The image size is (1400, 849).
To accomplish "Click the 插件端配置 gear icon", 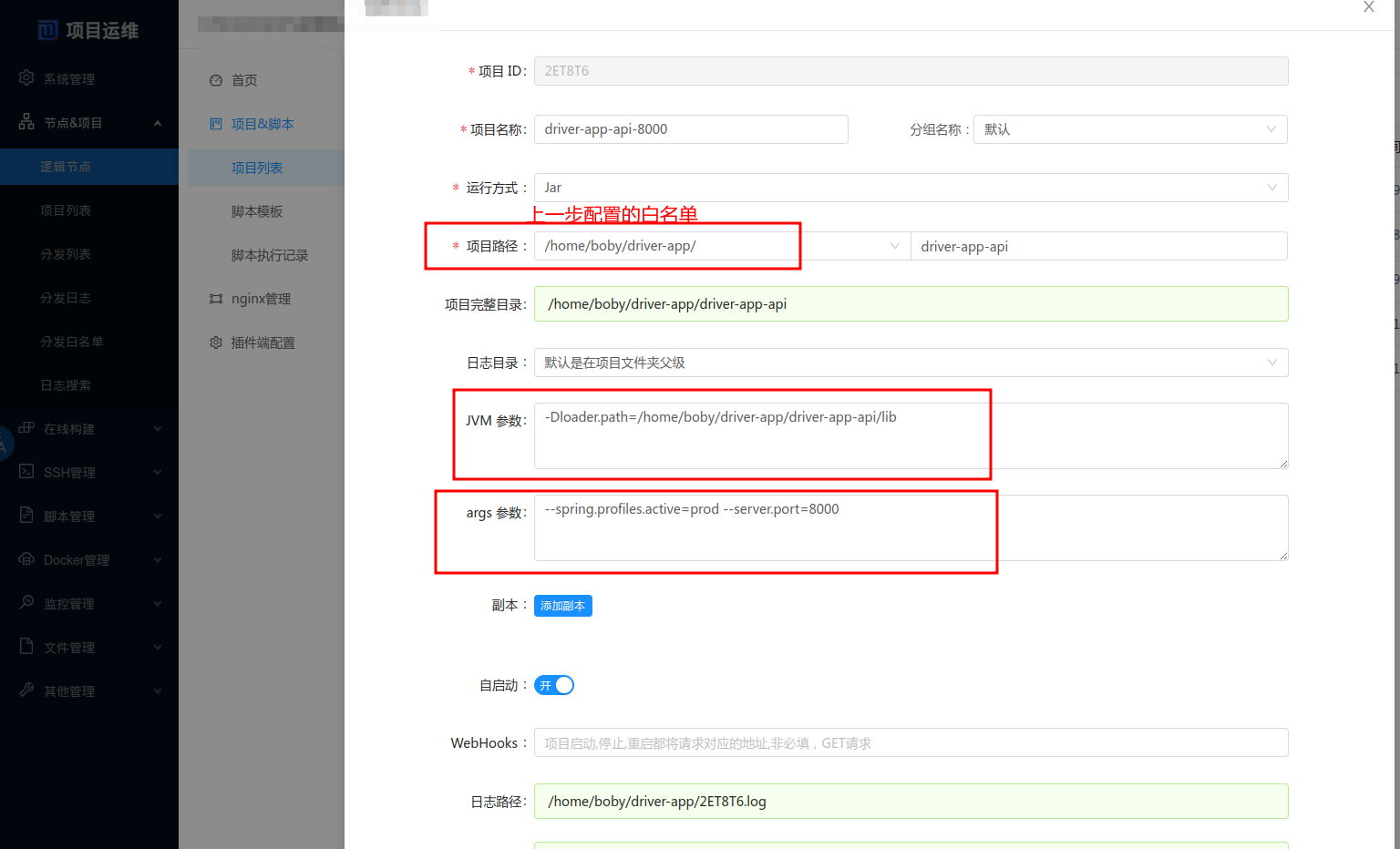I will click(x=216, y=343).
